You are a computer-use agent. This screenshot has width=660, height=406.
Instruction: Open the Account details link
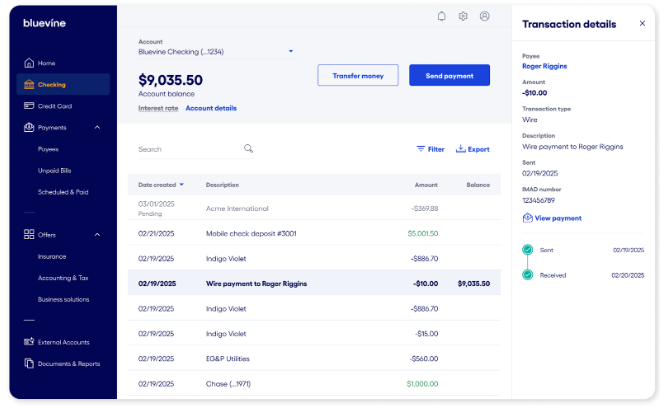point(211,108)
